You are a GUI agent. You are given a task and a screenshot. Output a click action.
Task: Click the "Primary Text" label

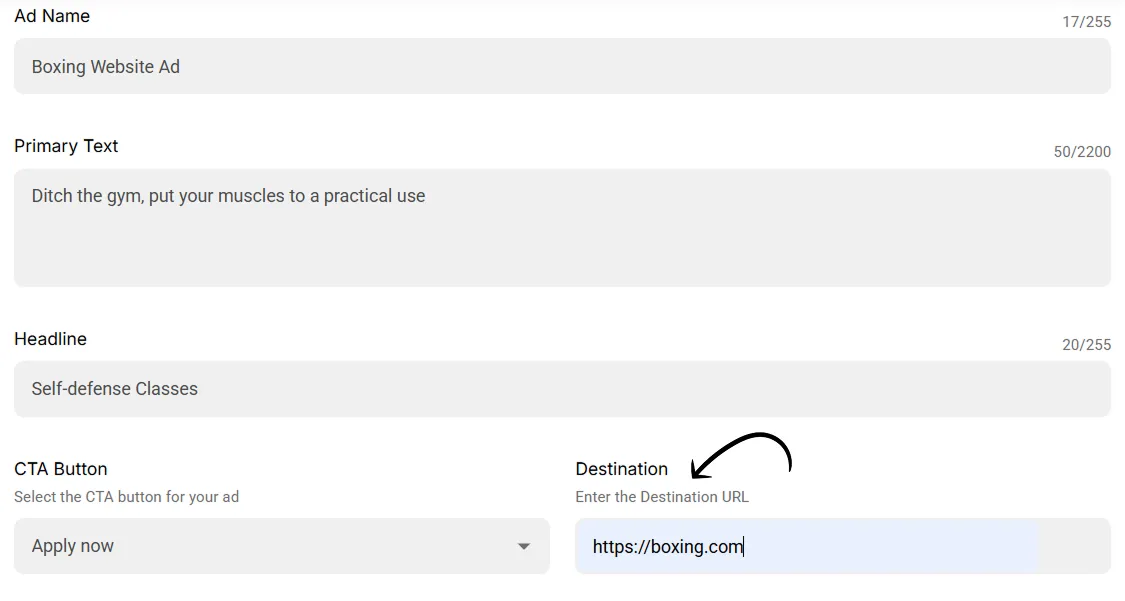click(66, 146)
